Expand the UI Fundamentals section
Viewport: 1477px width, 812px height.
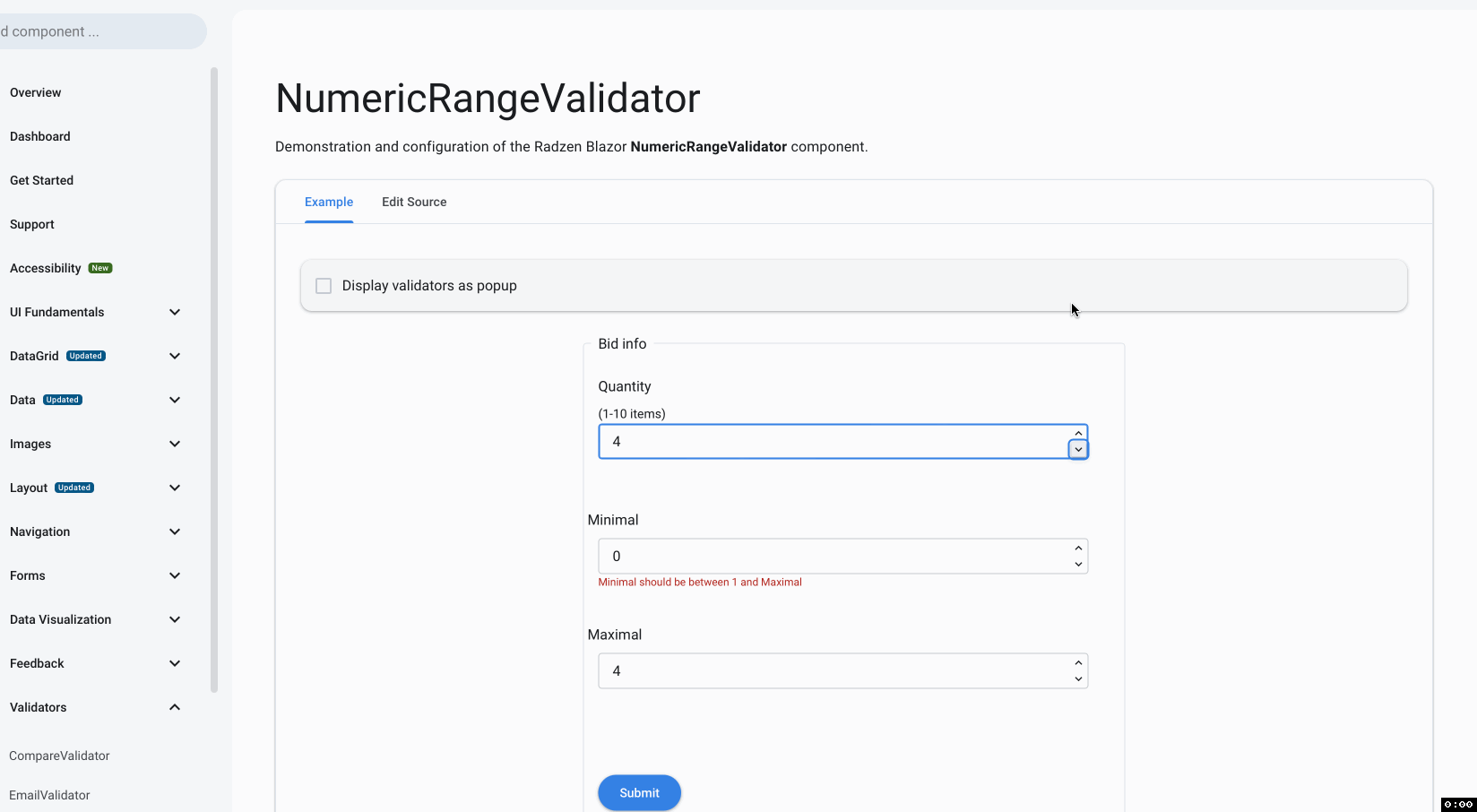pyautogui.click(x=175, y=312)
